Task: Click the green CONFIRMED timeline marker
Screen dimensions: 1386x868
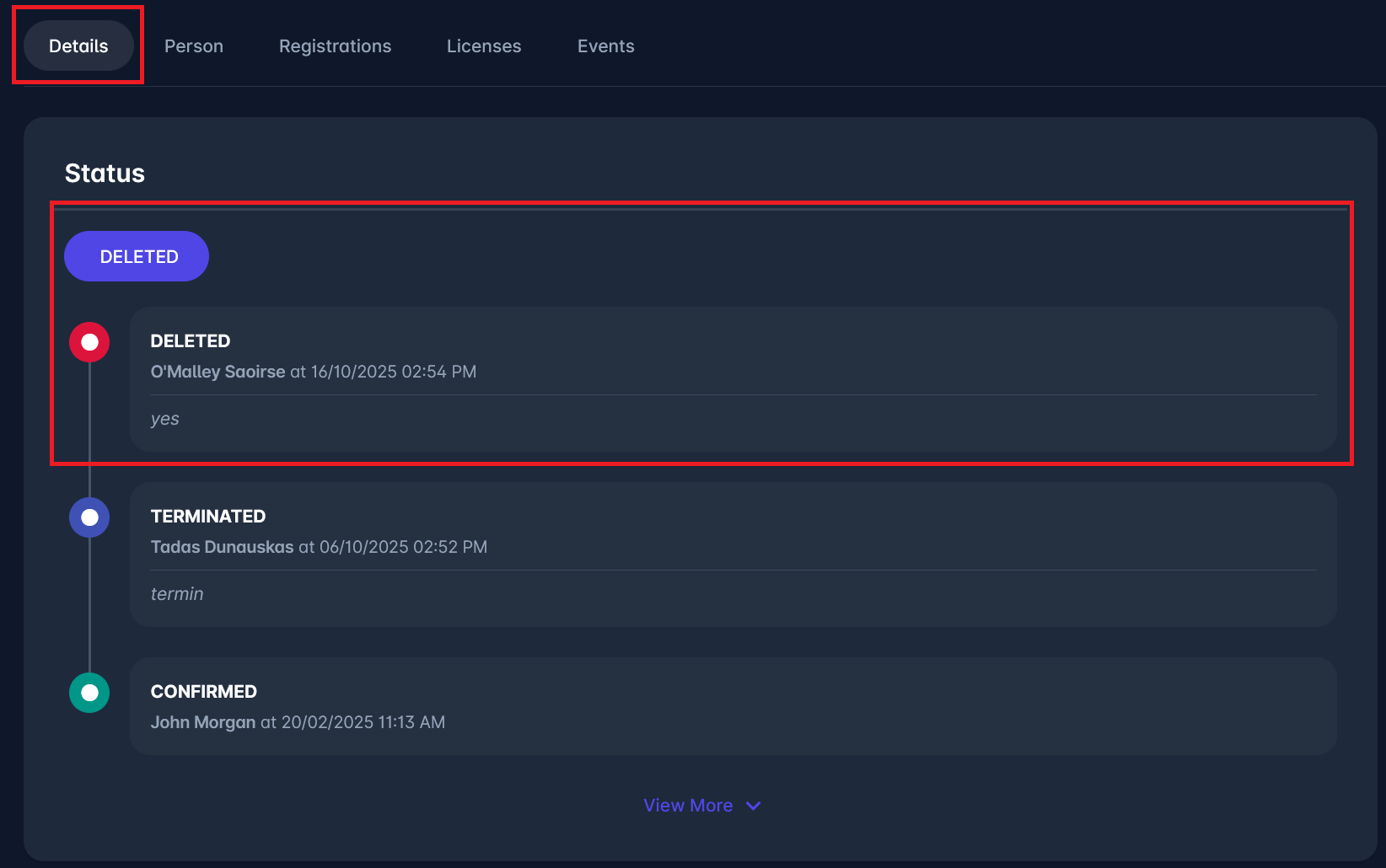Action: 89,693
